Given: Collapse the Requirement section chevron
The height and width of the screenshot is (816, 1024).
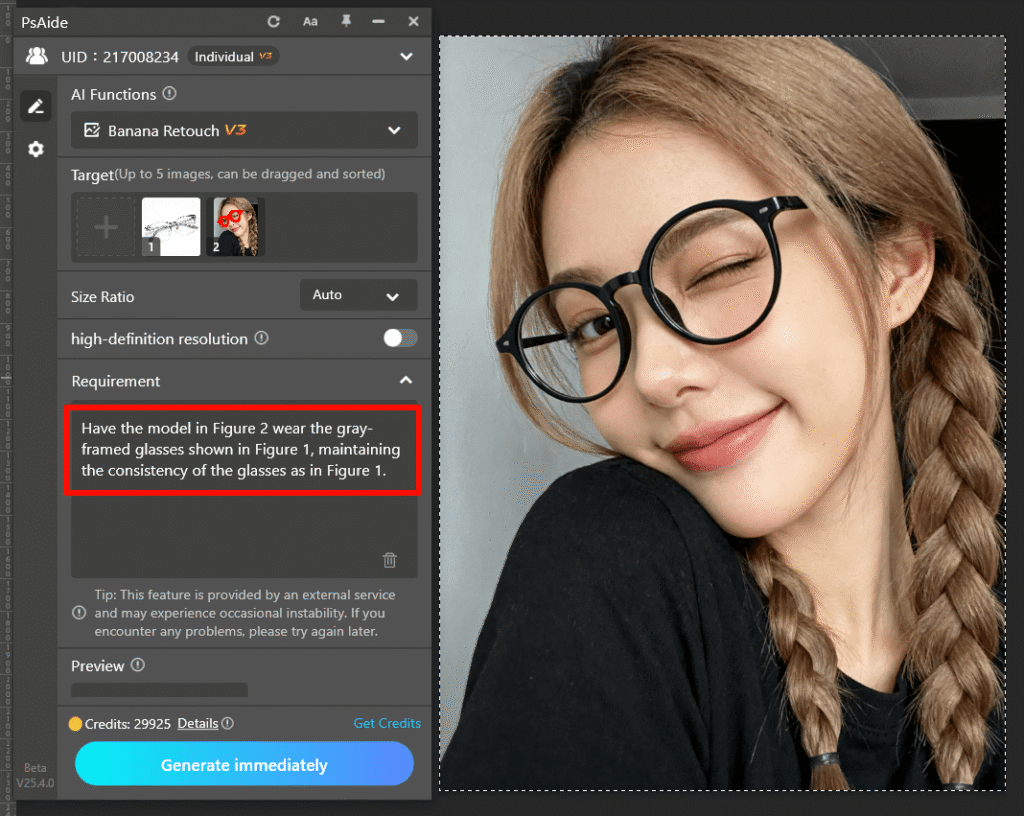Looking at the screenshot, I should (x=405, y=381).
